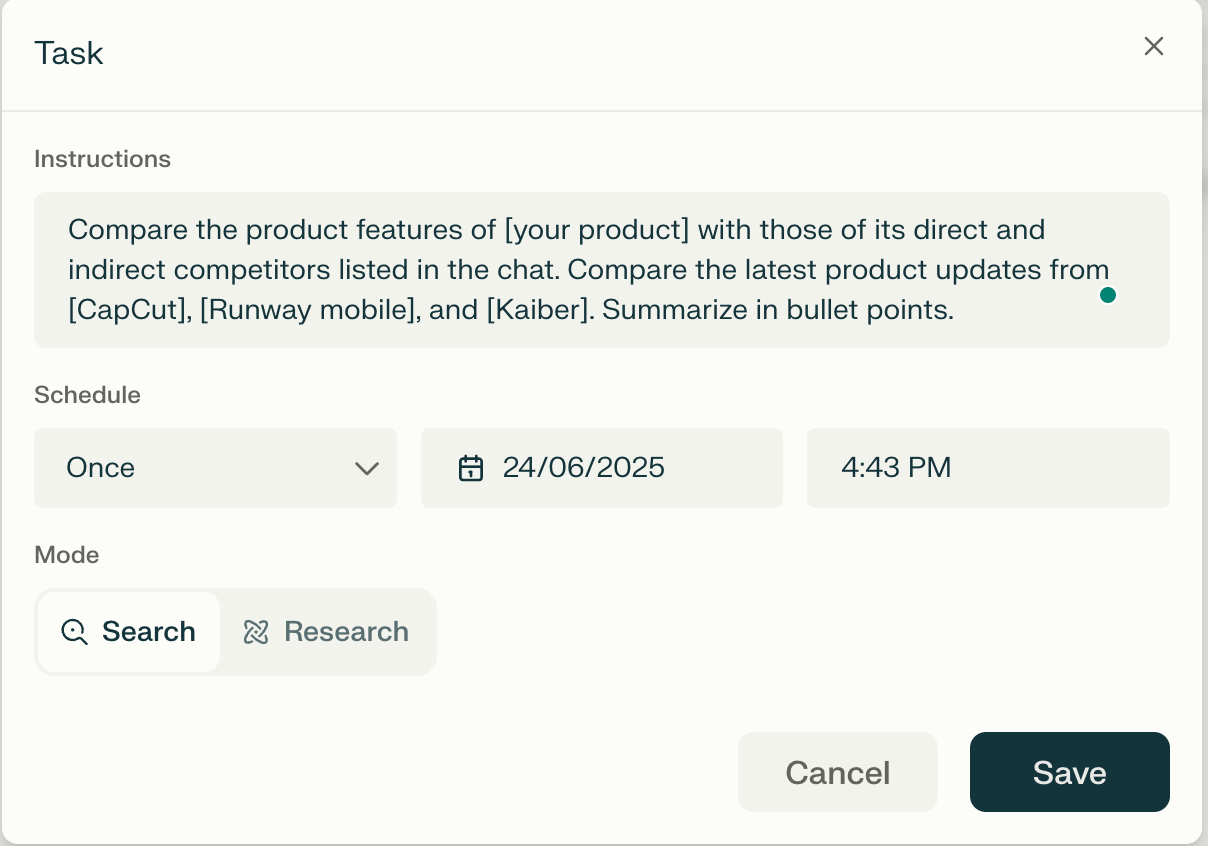This screenshot has height=846, width=1208.
Task: Click the Mode label
Action: [x=66, y=555]
